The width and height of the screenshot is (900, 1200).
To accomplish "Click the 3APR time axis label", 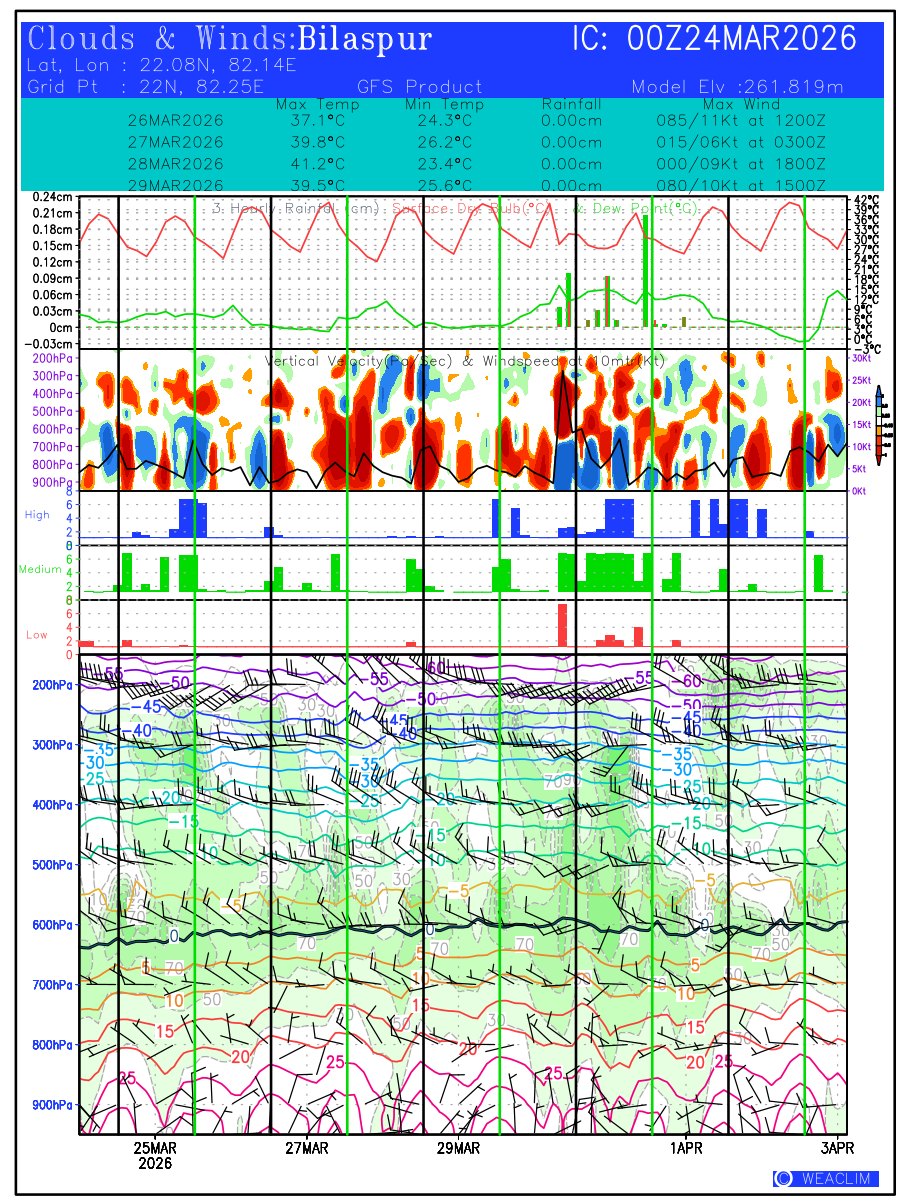I will click(x=837, y=1147).
